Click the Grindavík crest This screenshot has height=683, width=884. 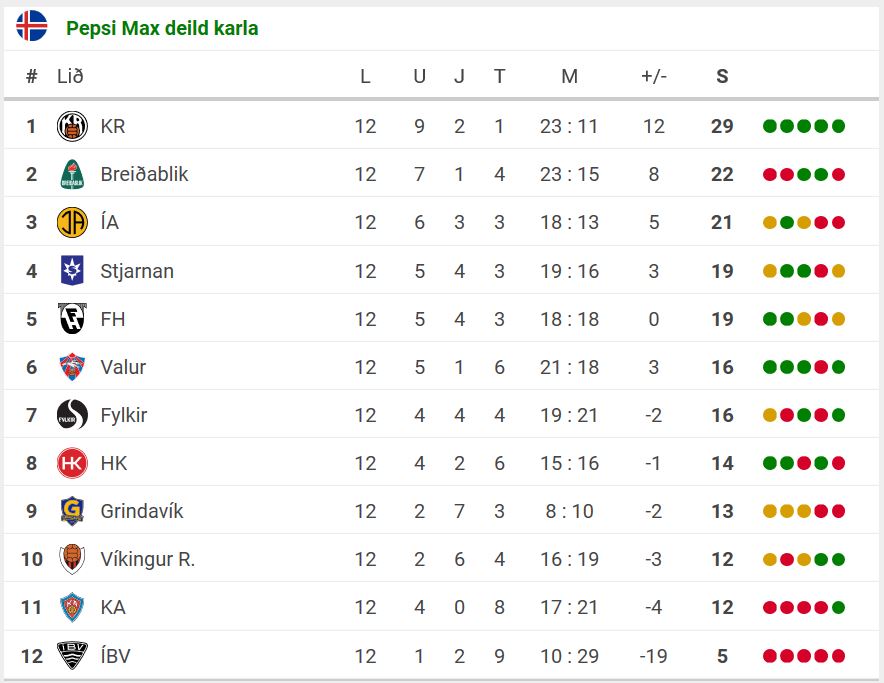click(72, 511)
